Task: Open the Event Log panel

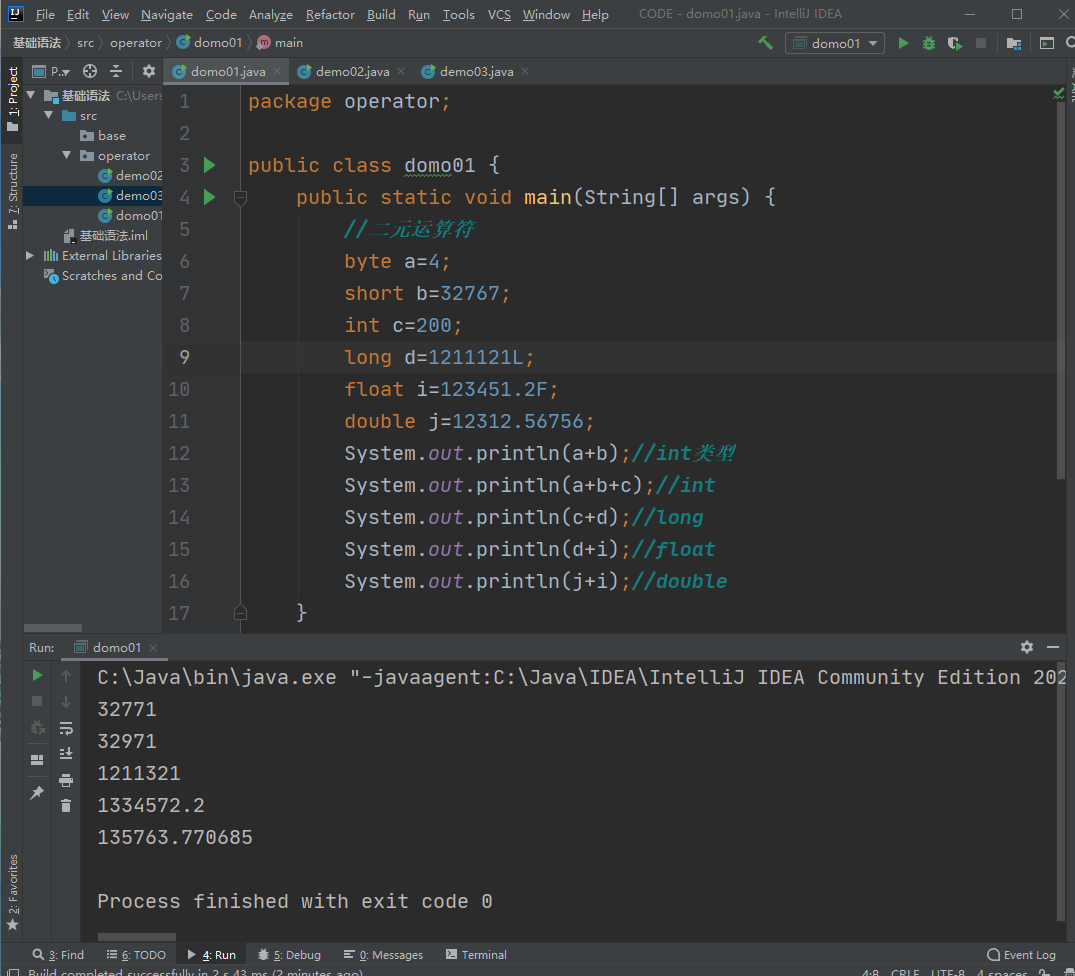Action: click(x=1021, y=955)
